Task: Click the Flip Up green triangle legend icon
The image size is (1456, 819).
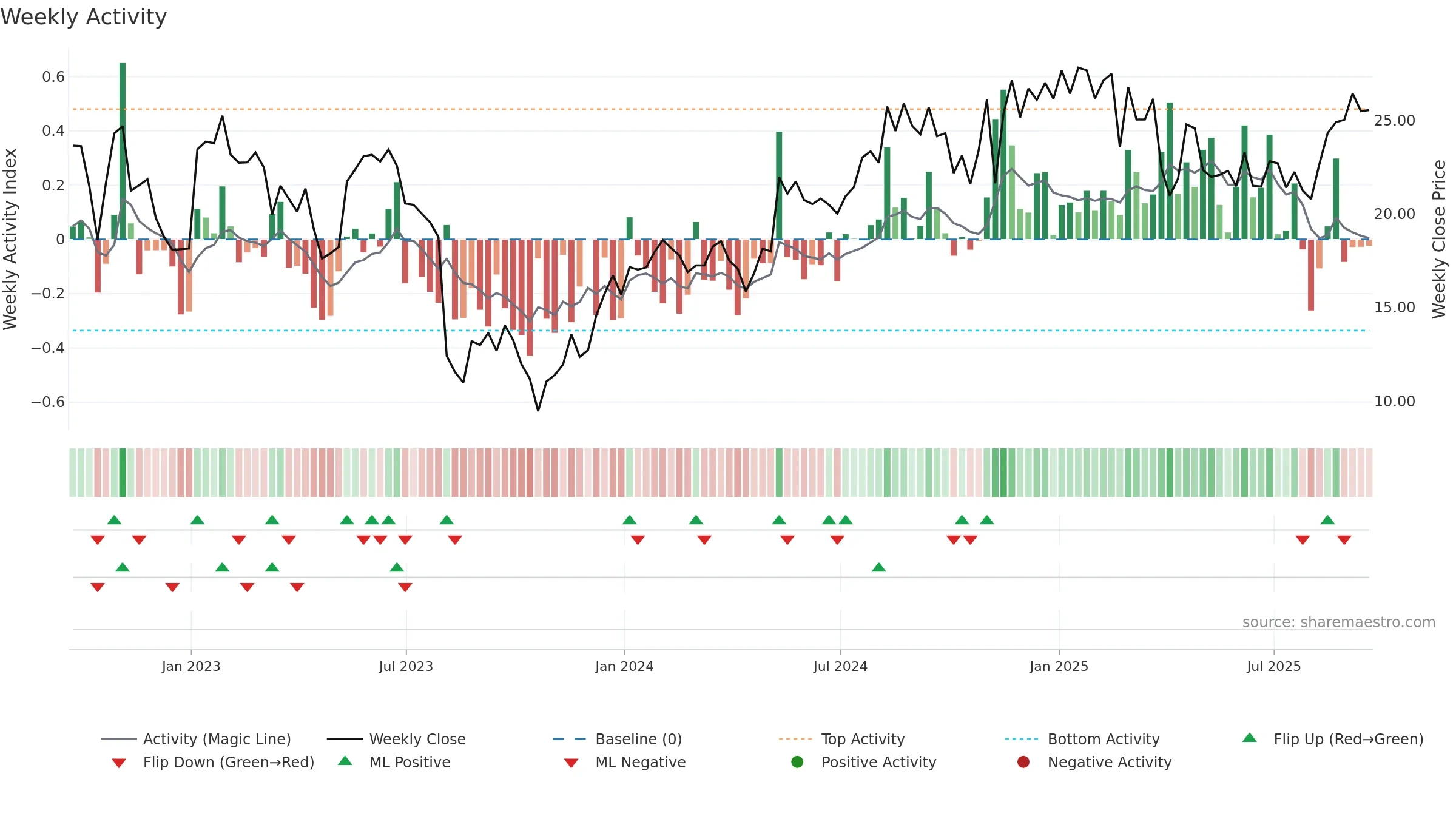Action: point(1249,738)
